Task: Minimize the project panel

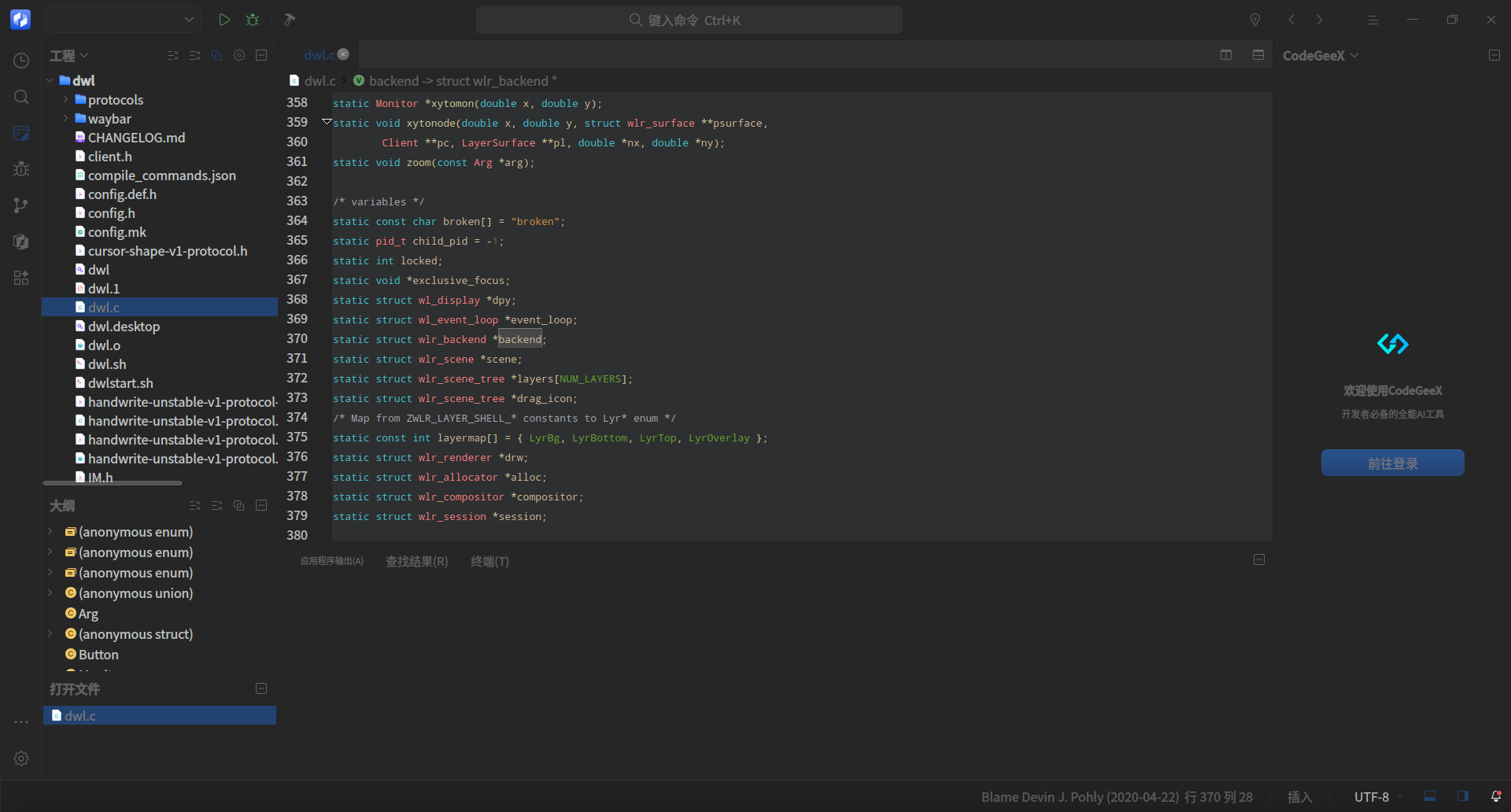Action: 261,55
